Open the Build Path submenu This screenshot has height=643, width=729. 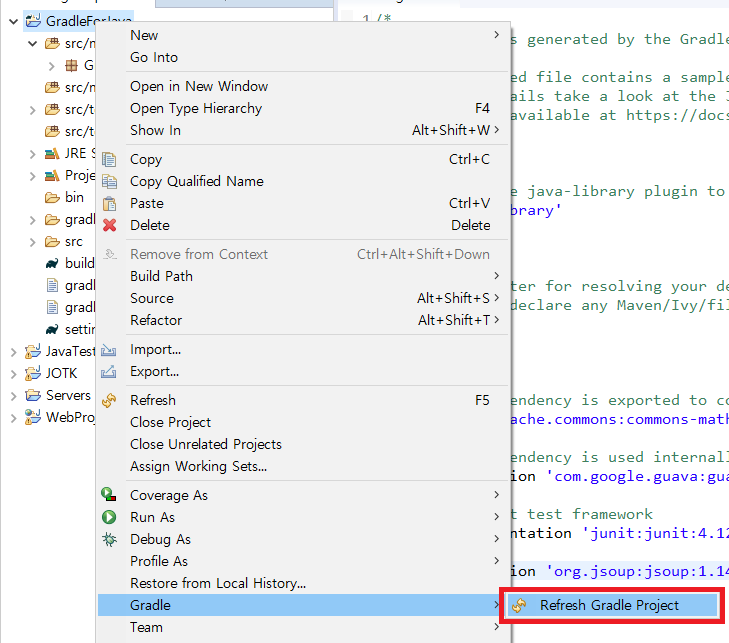point(304,276)
